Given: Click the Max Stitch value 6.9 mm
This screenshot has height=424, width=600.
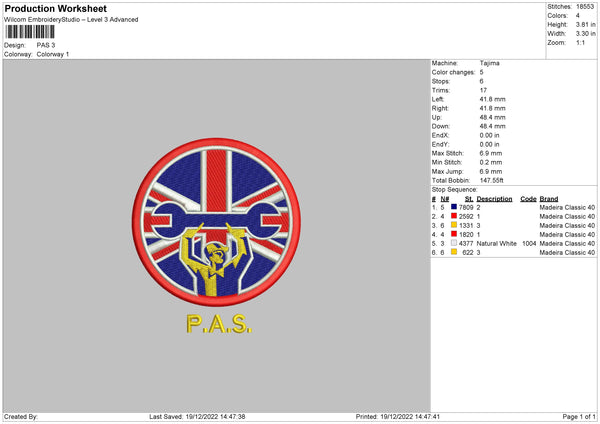Looking at the screenshot, I should click(491, 153).
